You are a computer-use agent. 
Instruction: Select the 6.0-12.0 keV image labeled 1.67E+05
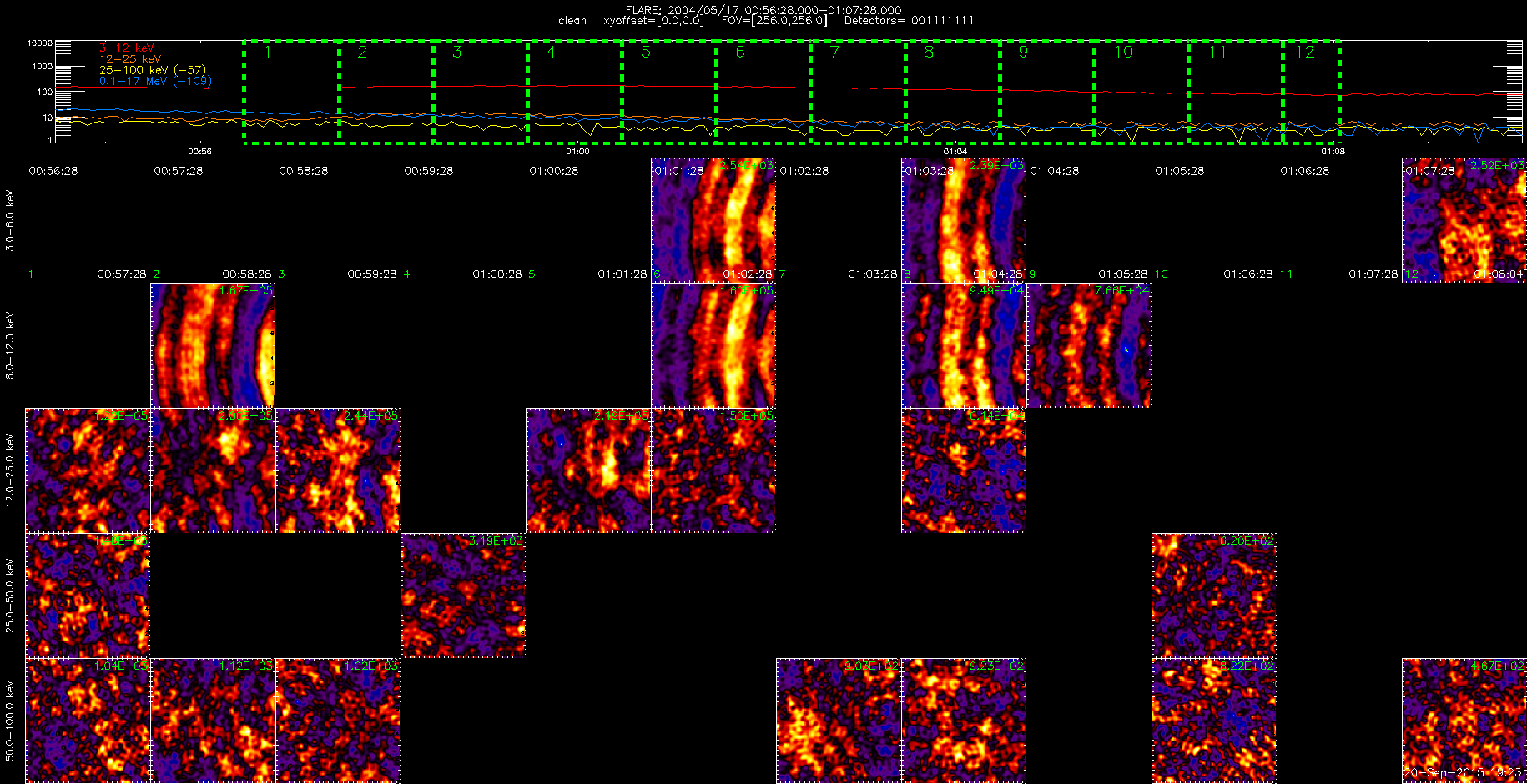(213, 345)
